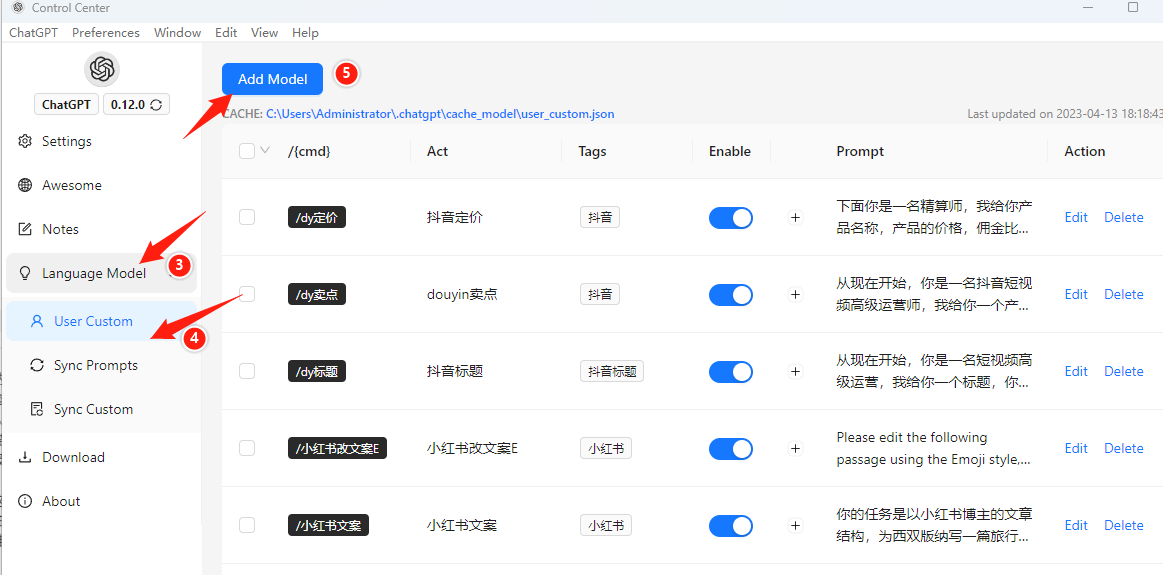Click the 抖音标题 tag label
Viewport: 1163px width, 575px height.
point(612,371)
